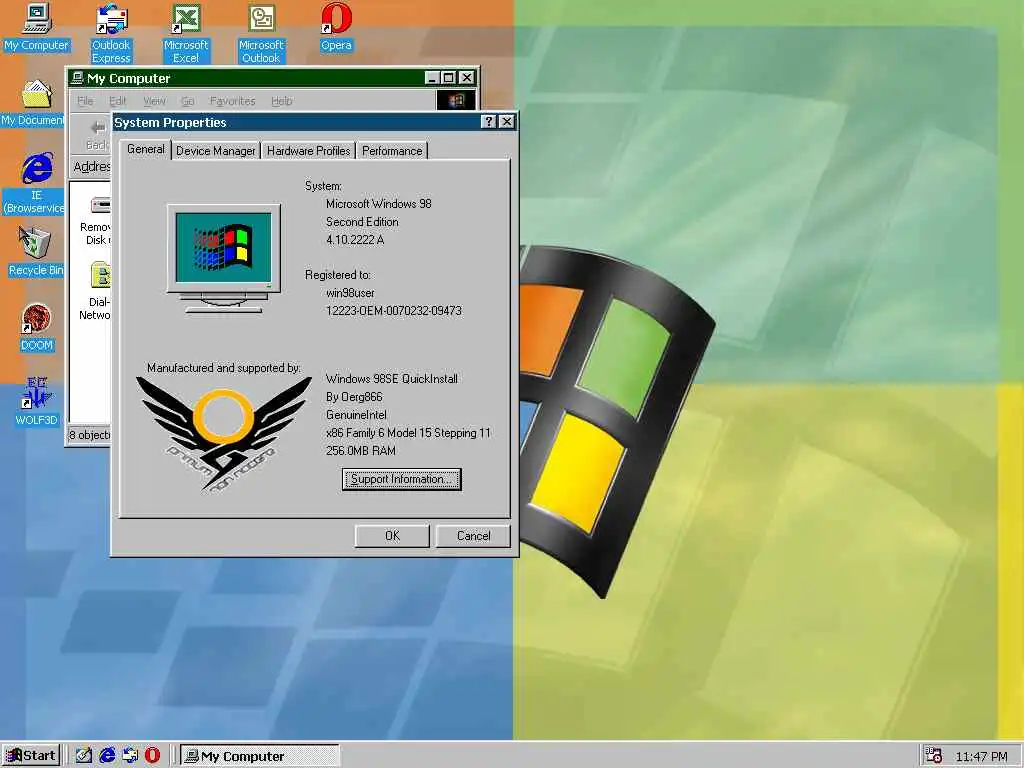
Task: Click the System Properties help question-mark button
Action: point(488,122)
